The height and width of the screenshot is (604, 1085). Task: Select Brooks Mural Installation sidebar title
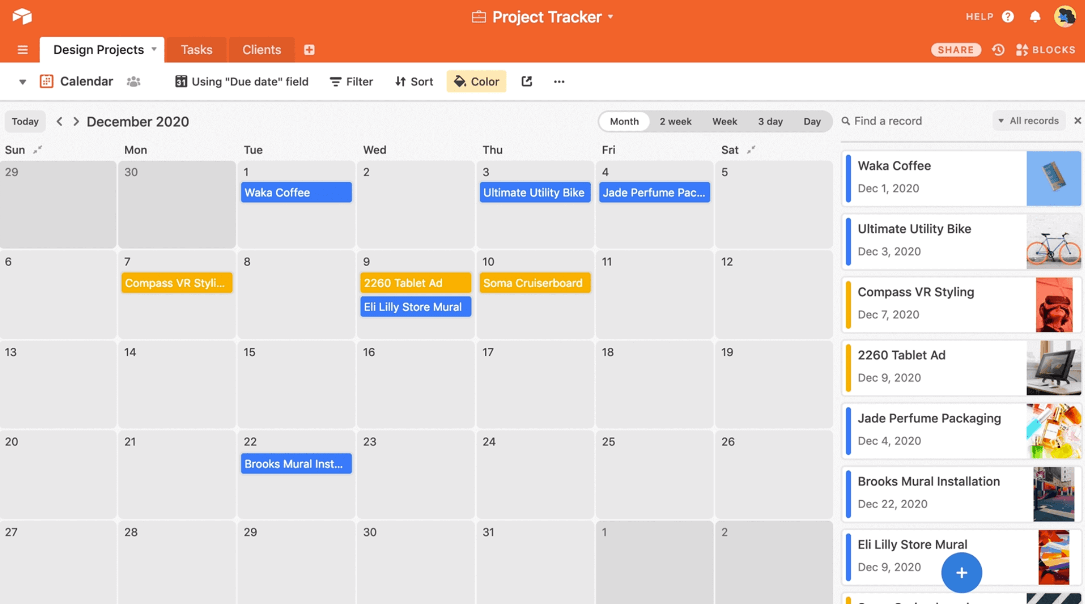[928, 482]
